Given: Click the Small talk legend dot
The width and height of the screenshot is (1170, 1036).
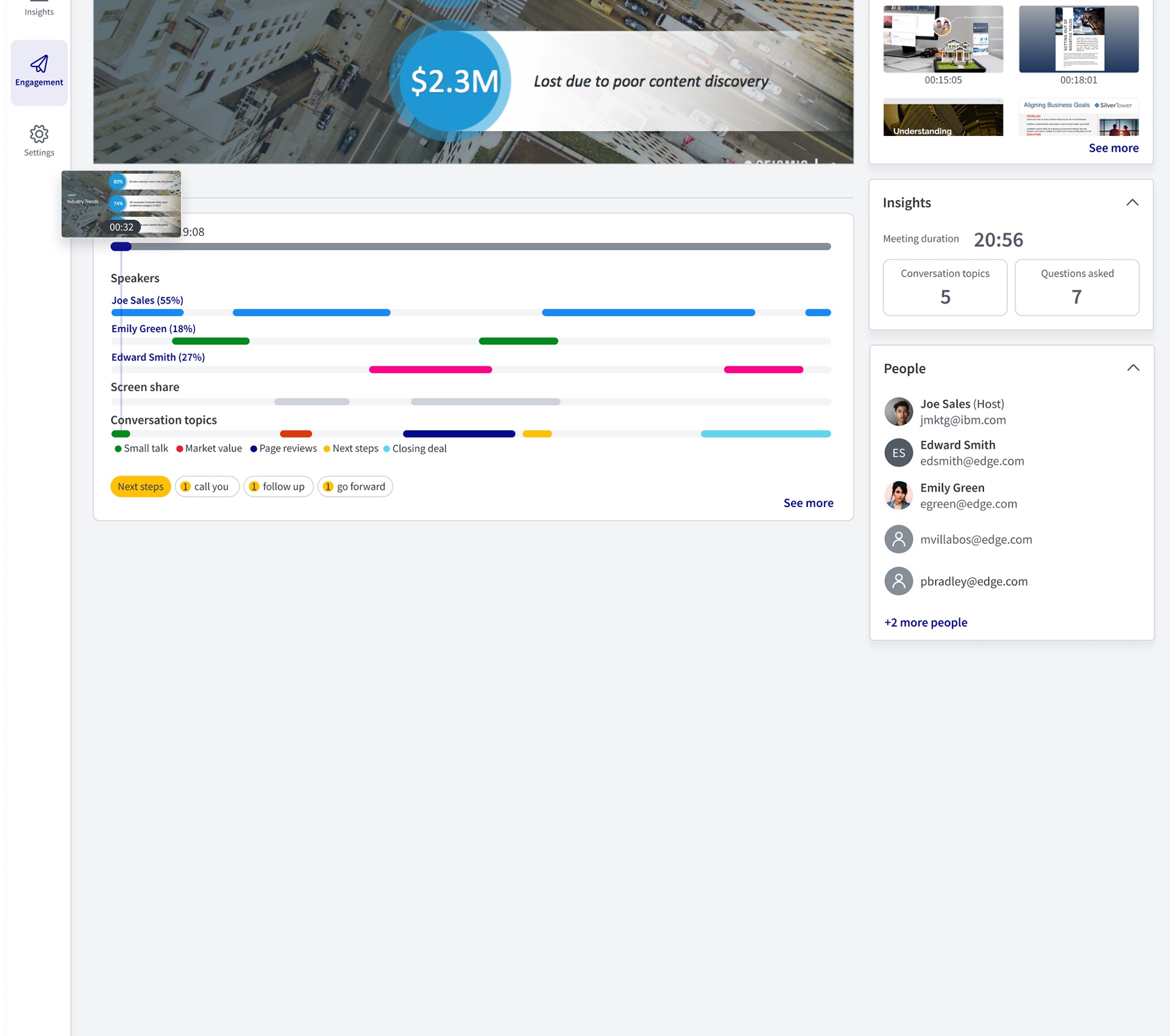Looking at the screenshot, I should [118, 449].
